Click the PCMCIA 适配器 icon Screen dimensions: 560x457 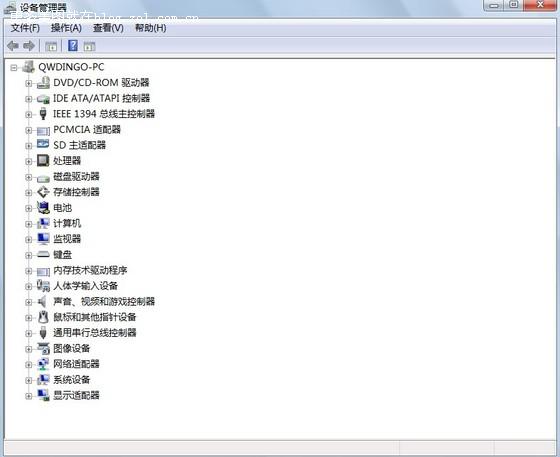(x=43, y=130)
